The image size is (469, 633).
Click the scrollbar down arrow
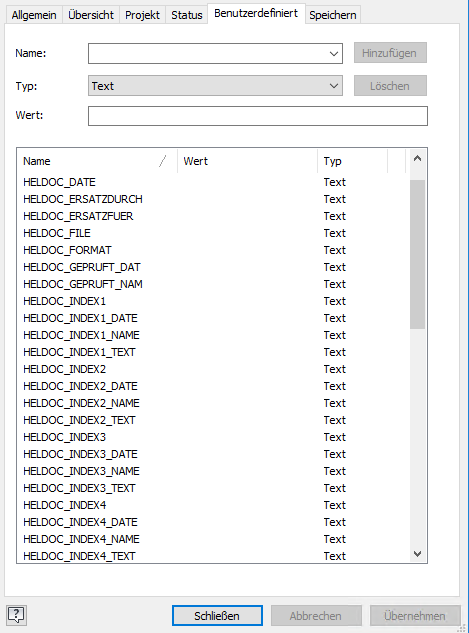[x=418, y=553]
